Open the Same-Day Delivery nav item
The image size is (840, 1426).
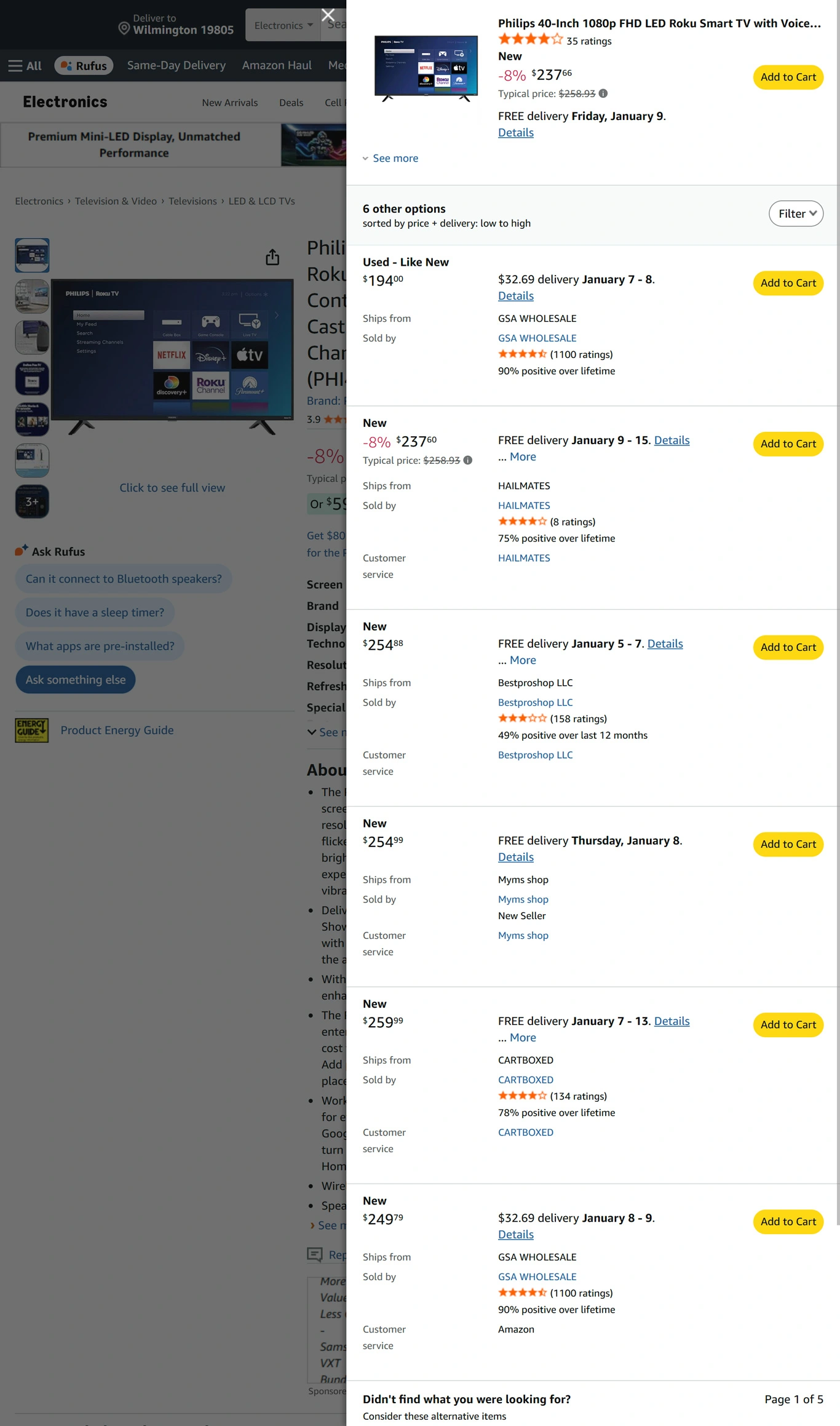click(176, 65)
